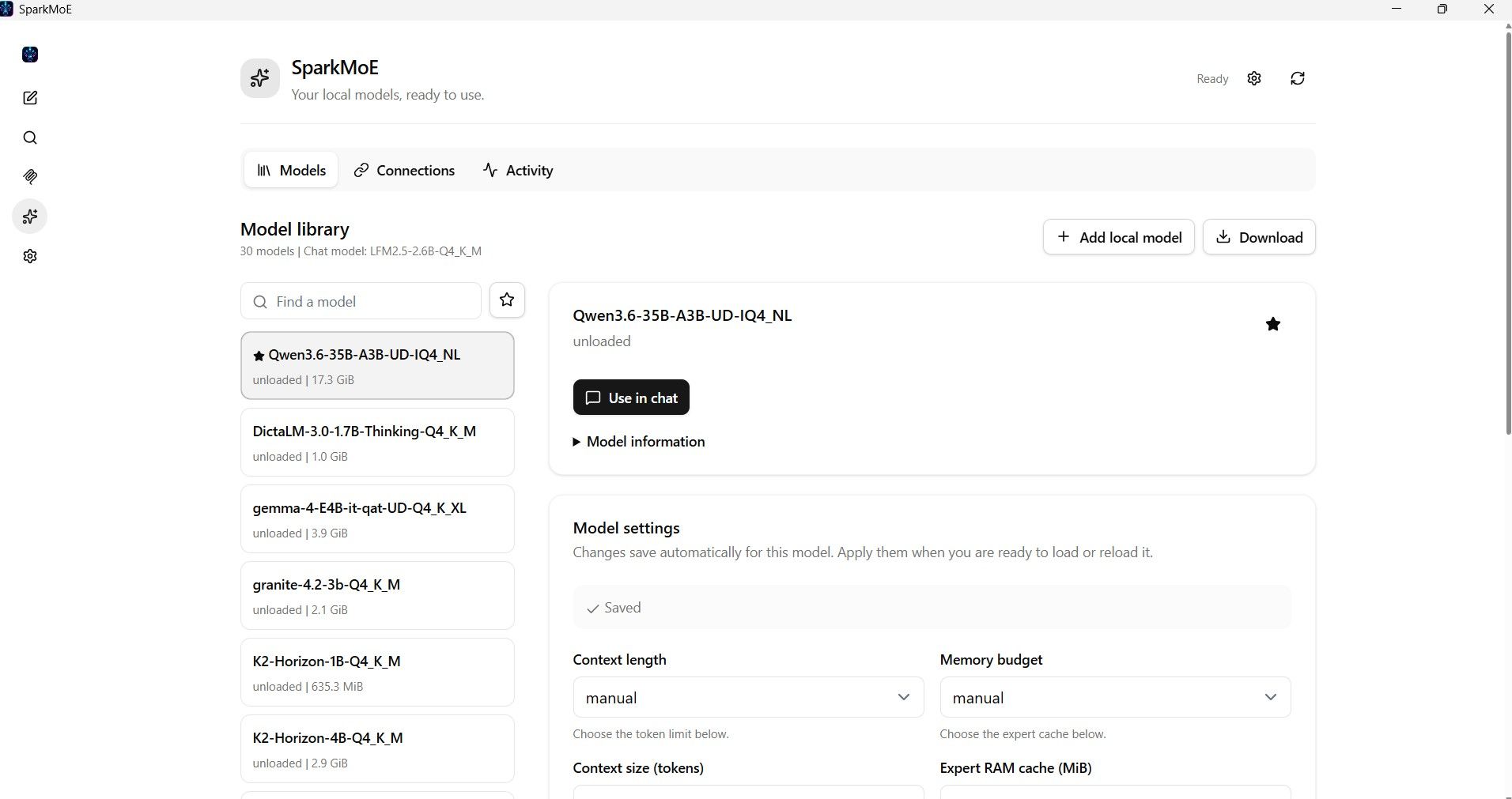The image size is (1512, 799).
Task: Select the gemma-4-E4B-it-qat-UD-Q4_K_XL model
Action: [x=377, y=519]
